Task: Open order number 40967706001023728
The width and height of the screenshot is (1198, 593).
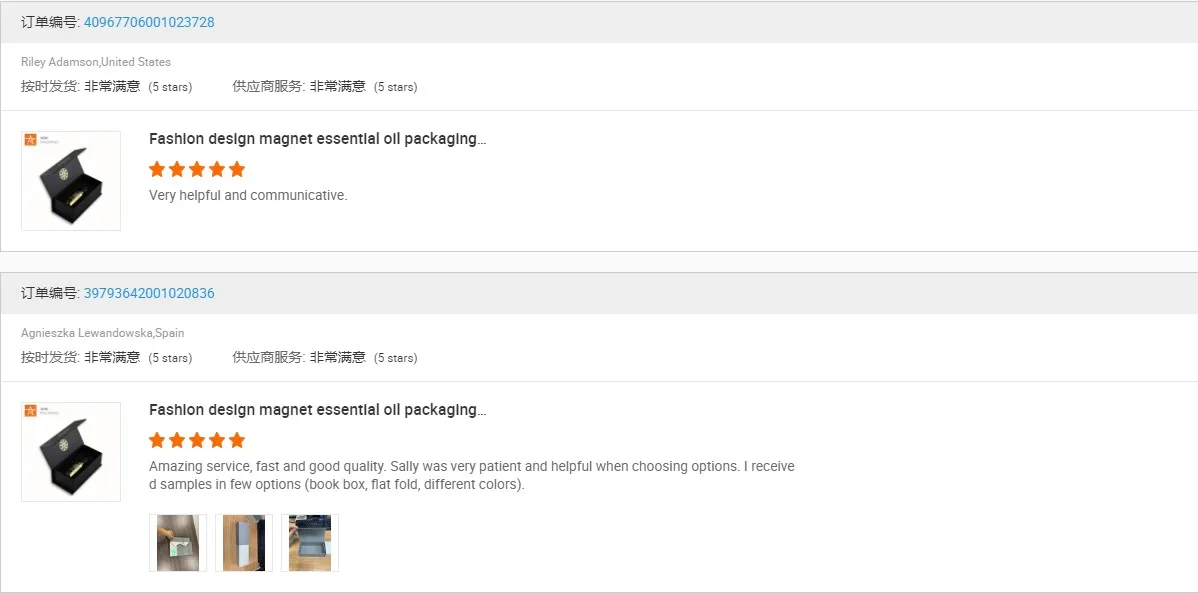Action: [149, 22]
